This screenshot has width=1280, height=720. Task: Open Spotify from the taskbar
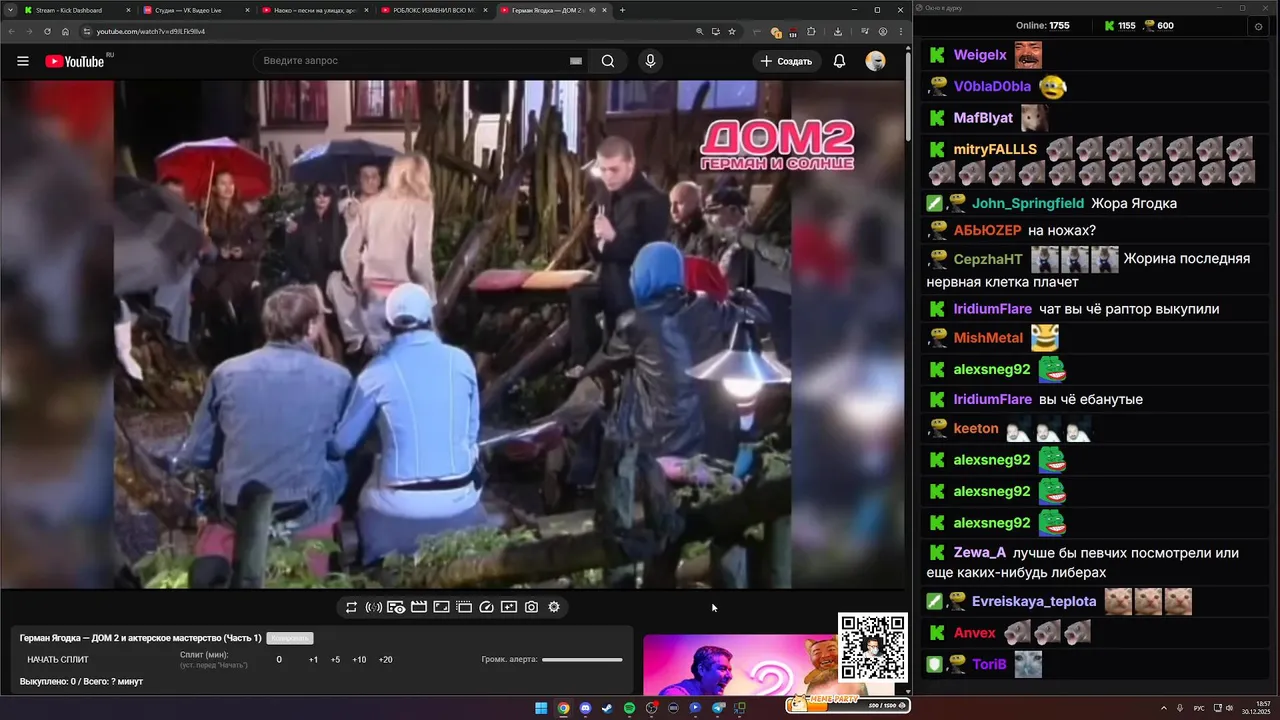click(629, 708)
